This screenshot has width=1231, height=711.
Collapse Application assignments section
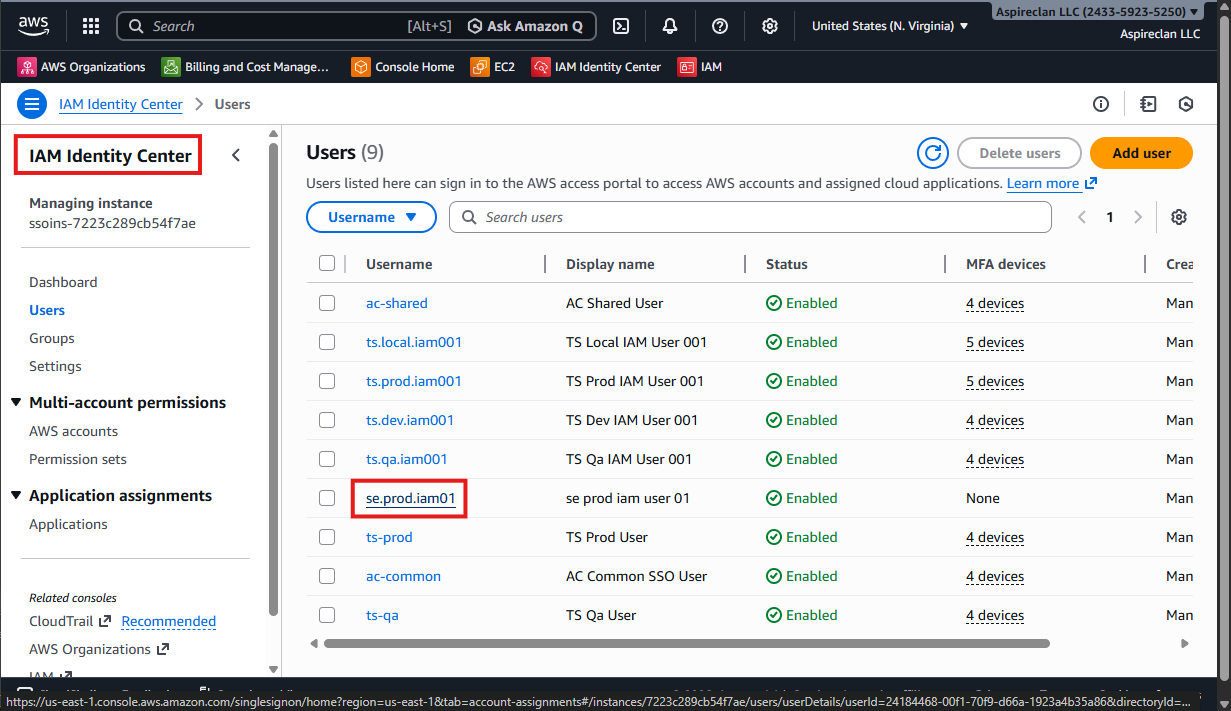15,495
